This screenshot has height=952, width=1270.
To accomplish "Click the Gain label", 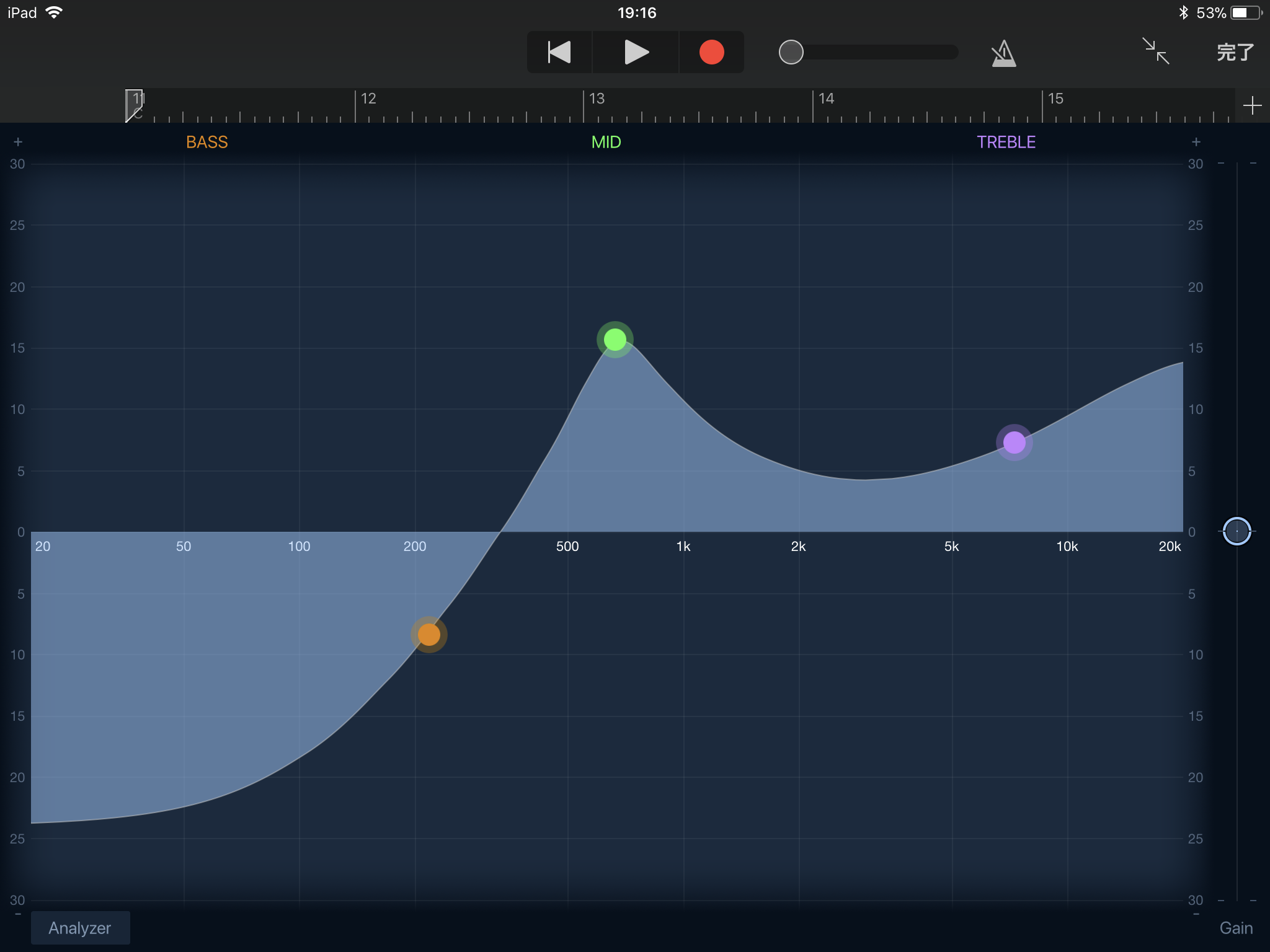I will [x=1236, y=928].
